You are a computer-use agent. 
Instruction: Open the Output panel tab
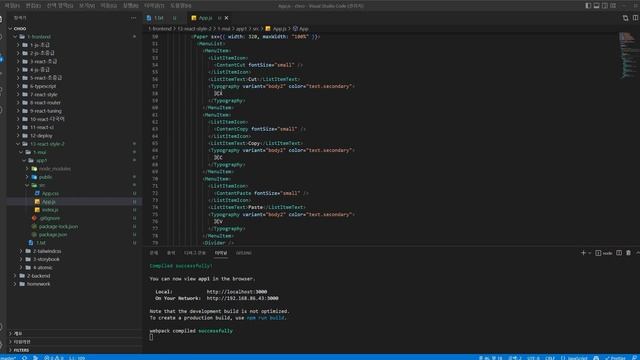(171, 253)
